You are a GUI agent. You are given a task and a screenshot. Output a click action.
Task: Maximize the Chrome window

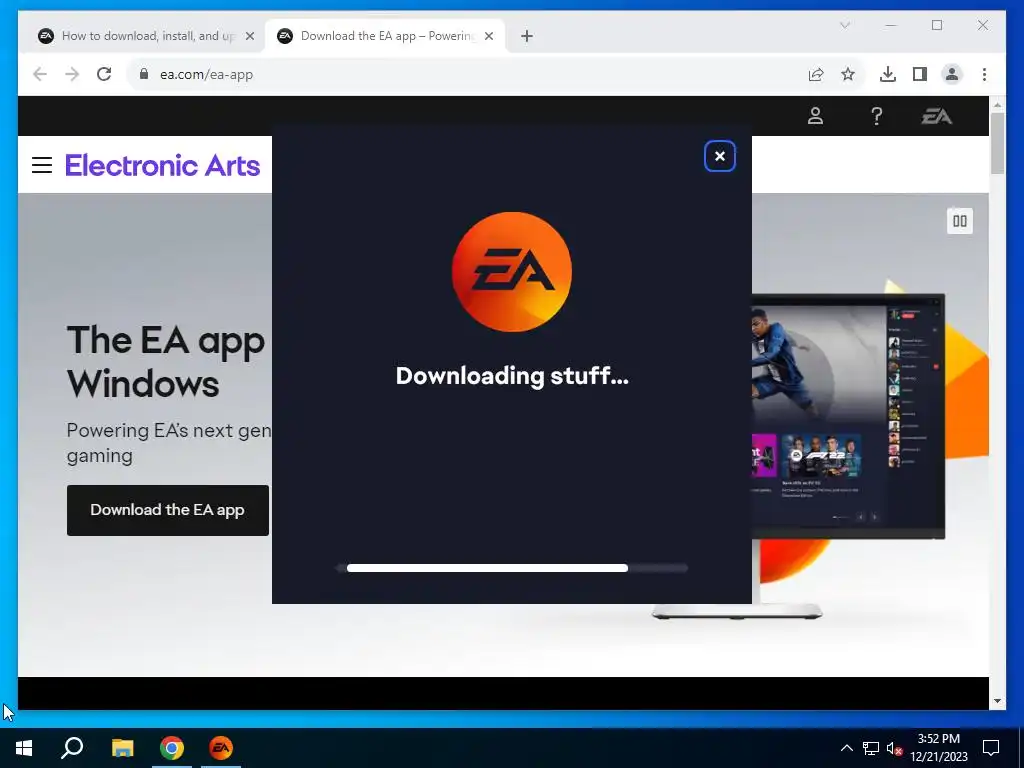tap(937, 25)
